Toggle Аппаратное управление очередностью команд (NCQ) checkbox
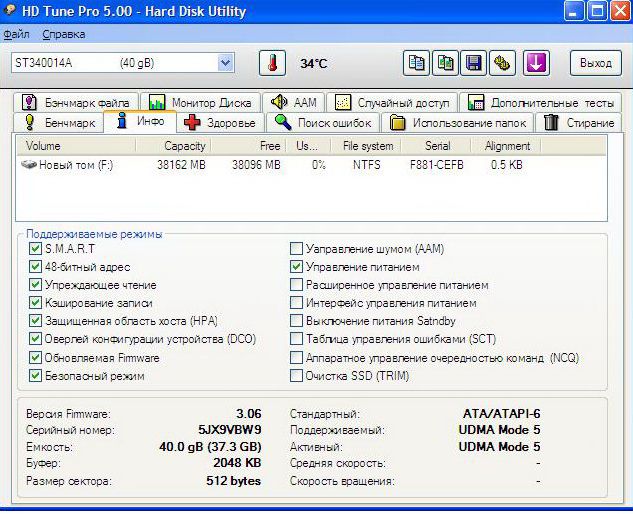 [296, 357]
